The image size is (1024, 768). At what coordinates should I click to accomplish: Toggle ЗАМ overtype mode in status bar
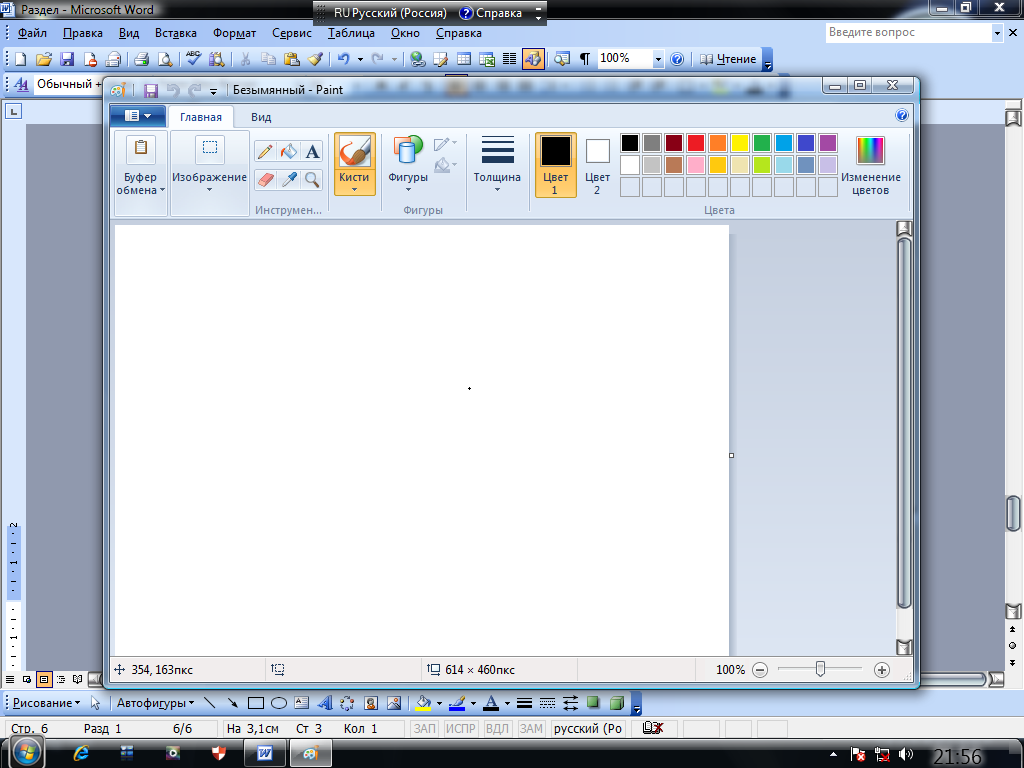click(531, 728)
